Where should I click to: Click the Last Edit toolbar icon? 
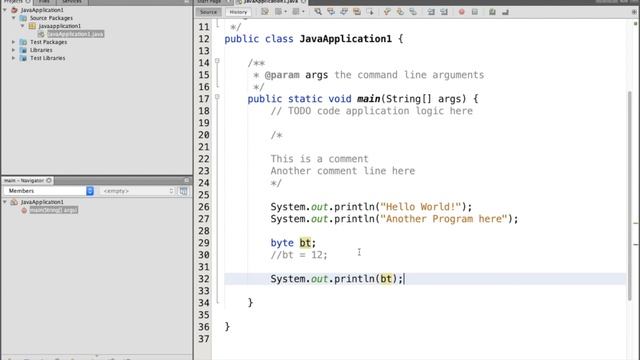coord(265,12)
